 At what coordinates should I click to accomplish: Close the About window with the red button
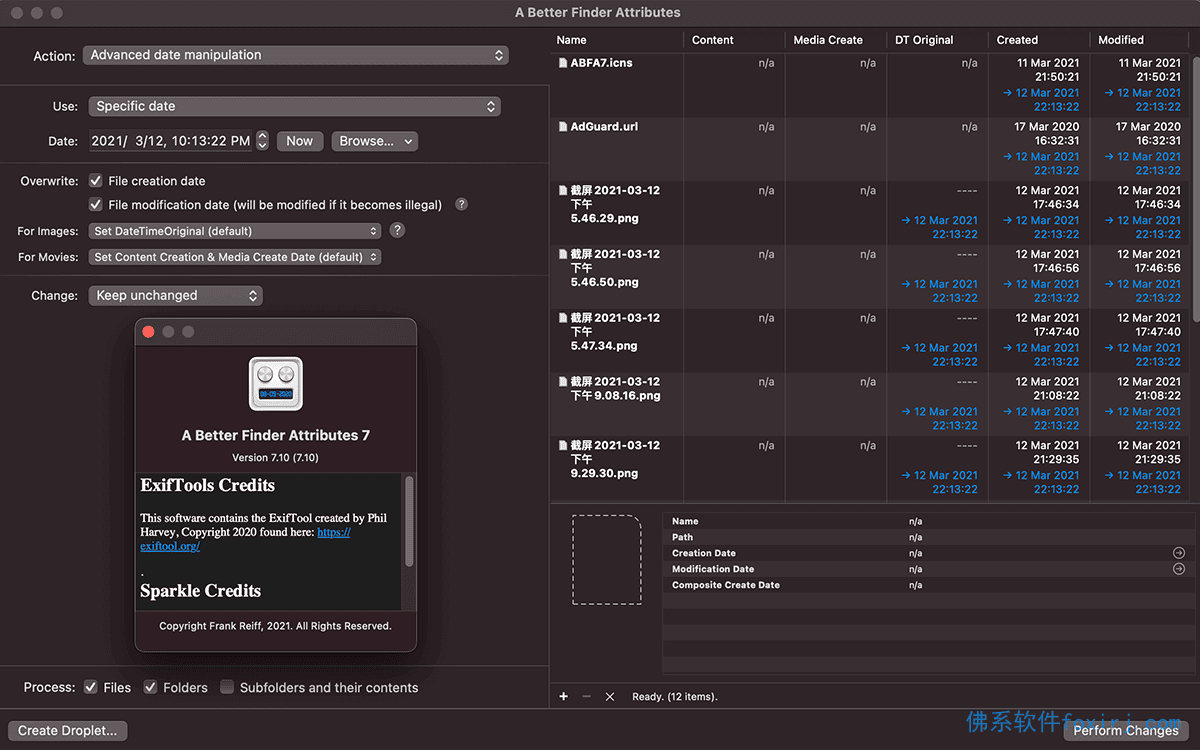(148, 332)
